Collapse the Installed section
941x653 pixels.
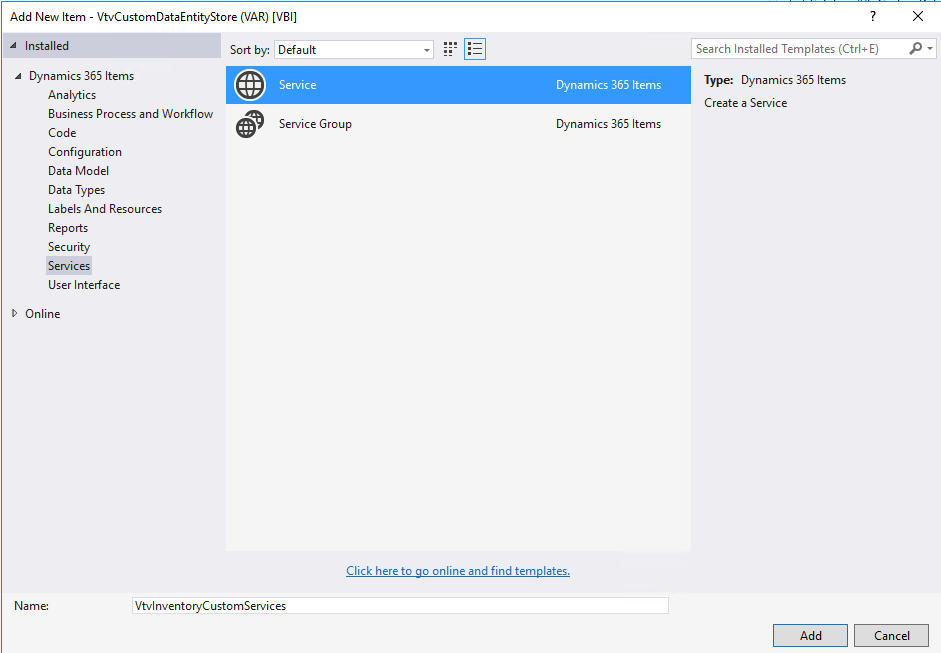click(x=13, y=46)
